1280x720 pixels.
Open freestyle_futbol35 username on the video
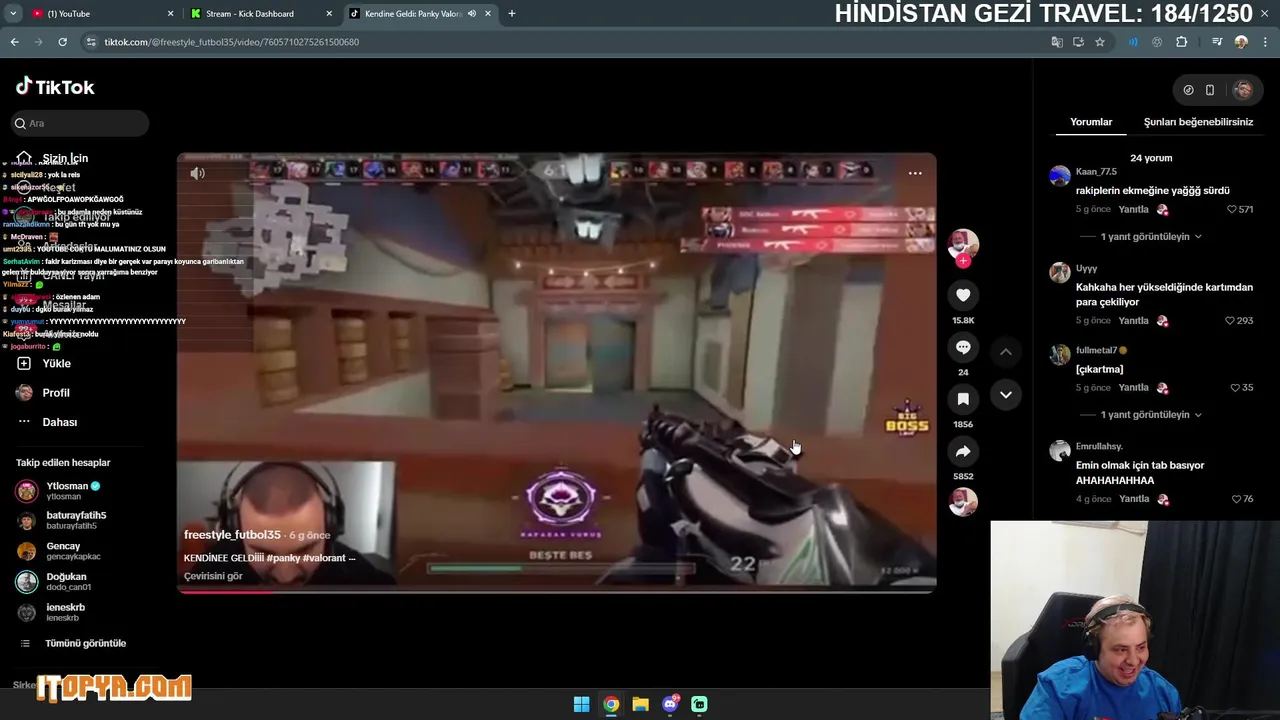point(232,535)
